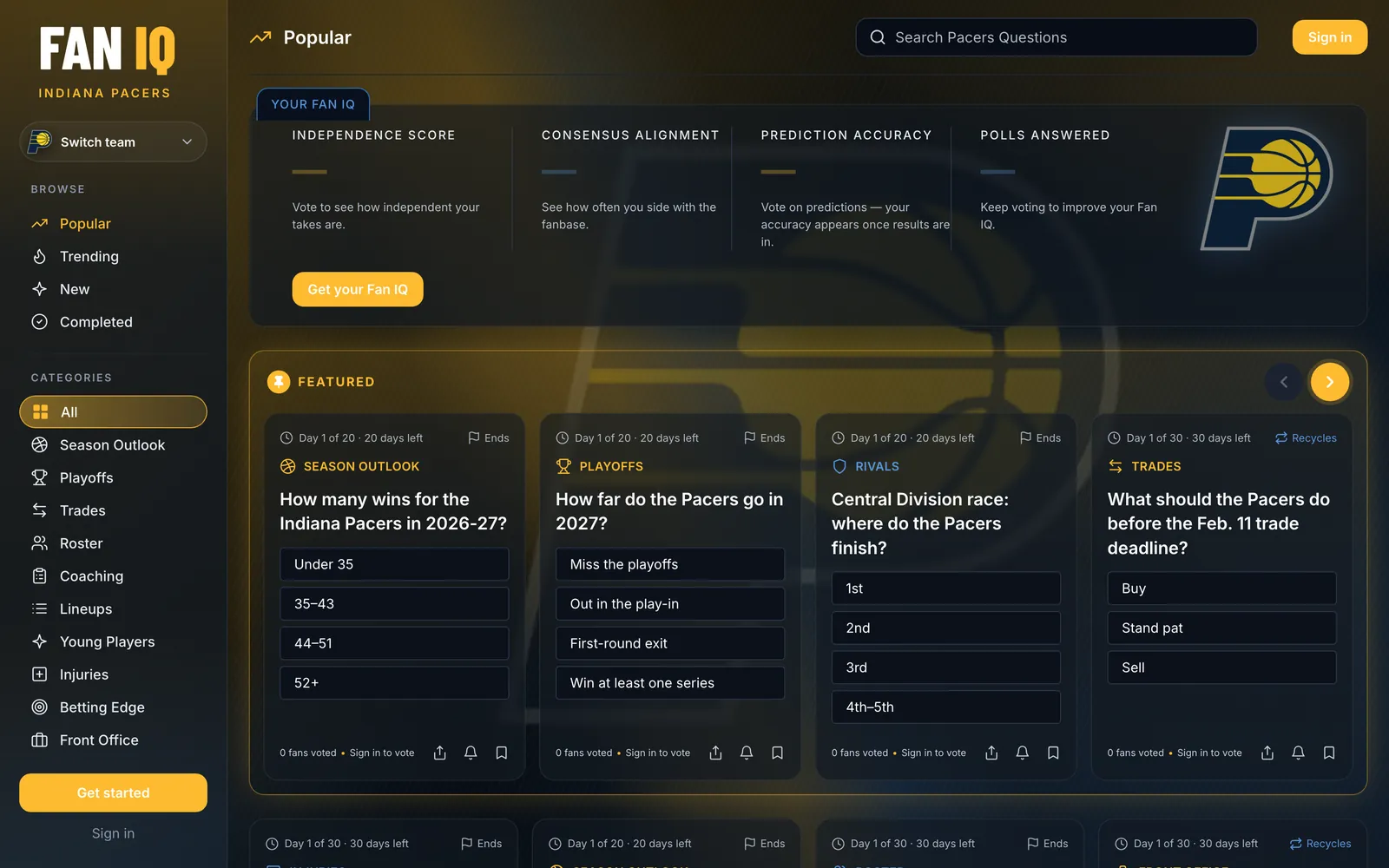Bookmark the Playoffs 2027 poll

(778, 753)
